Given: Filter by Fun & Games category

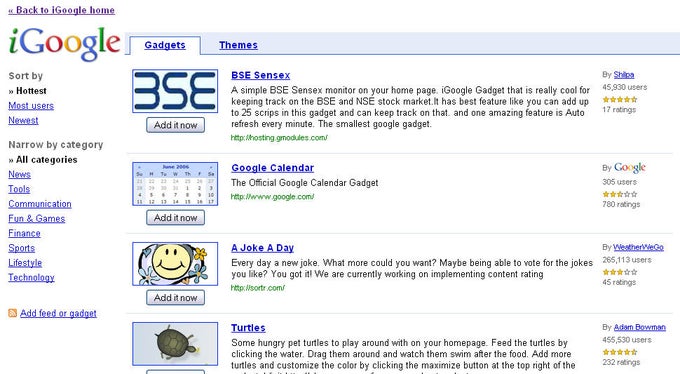Looking at the screenshot, I should (36, 218).
